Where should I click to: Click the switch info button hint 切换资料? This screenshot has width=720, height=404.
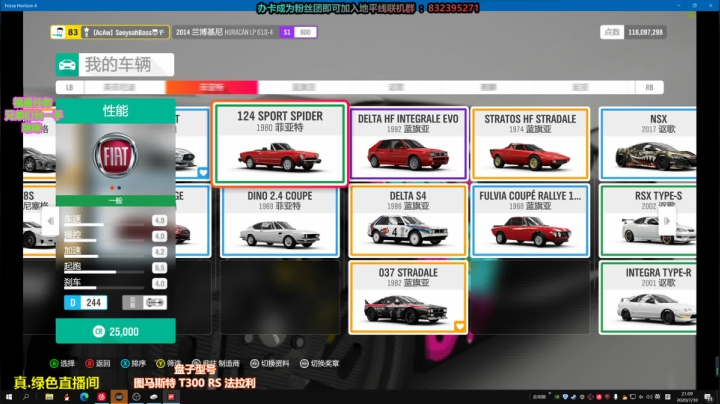pos(270,364)
